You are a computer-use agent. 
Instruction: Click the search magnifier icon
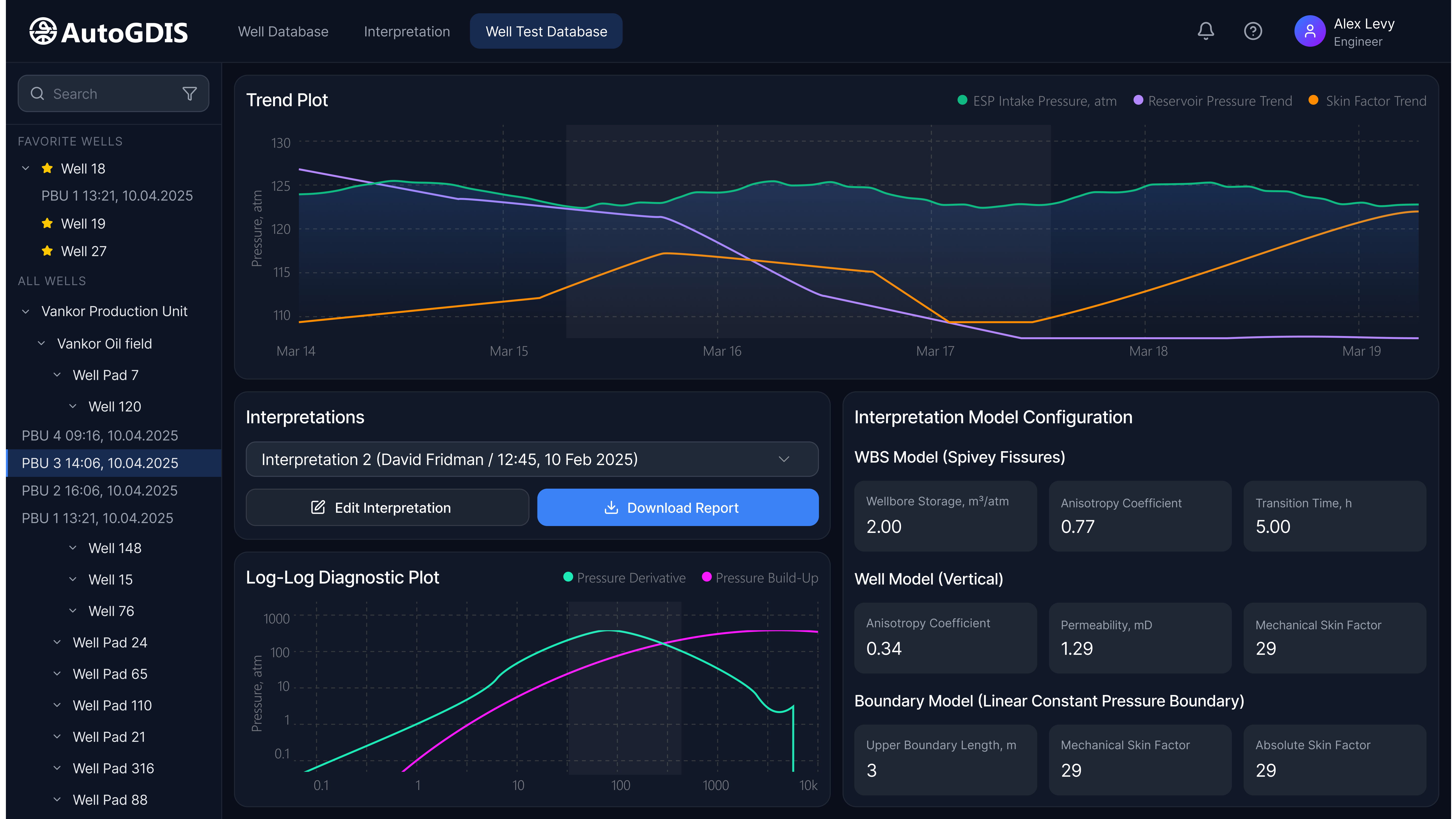tap(37, 94)
